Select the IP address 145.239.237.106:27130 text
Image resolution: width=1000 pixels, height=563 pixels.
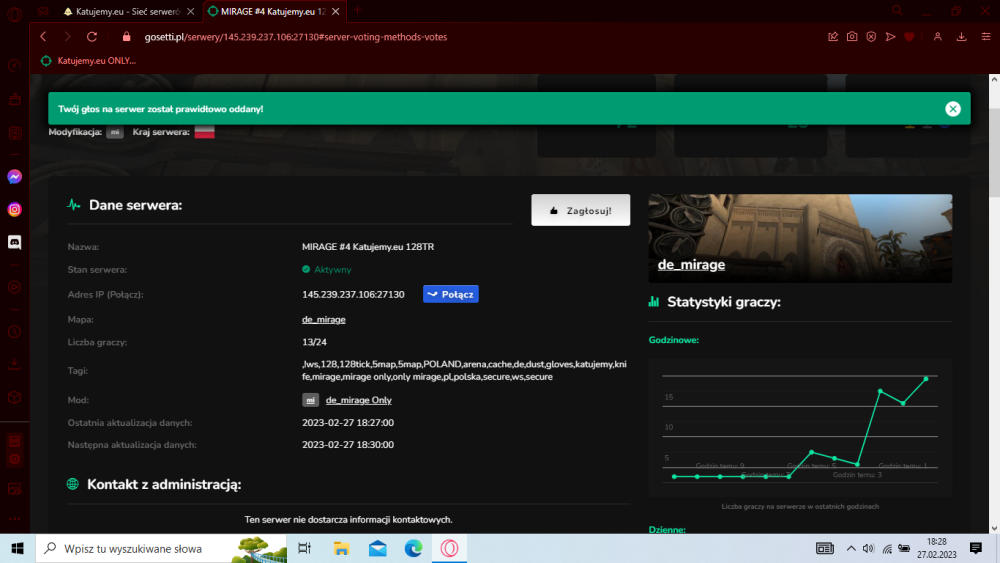pos(353,295)
